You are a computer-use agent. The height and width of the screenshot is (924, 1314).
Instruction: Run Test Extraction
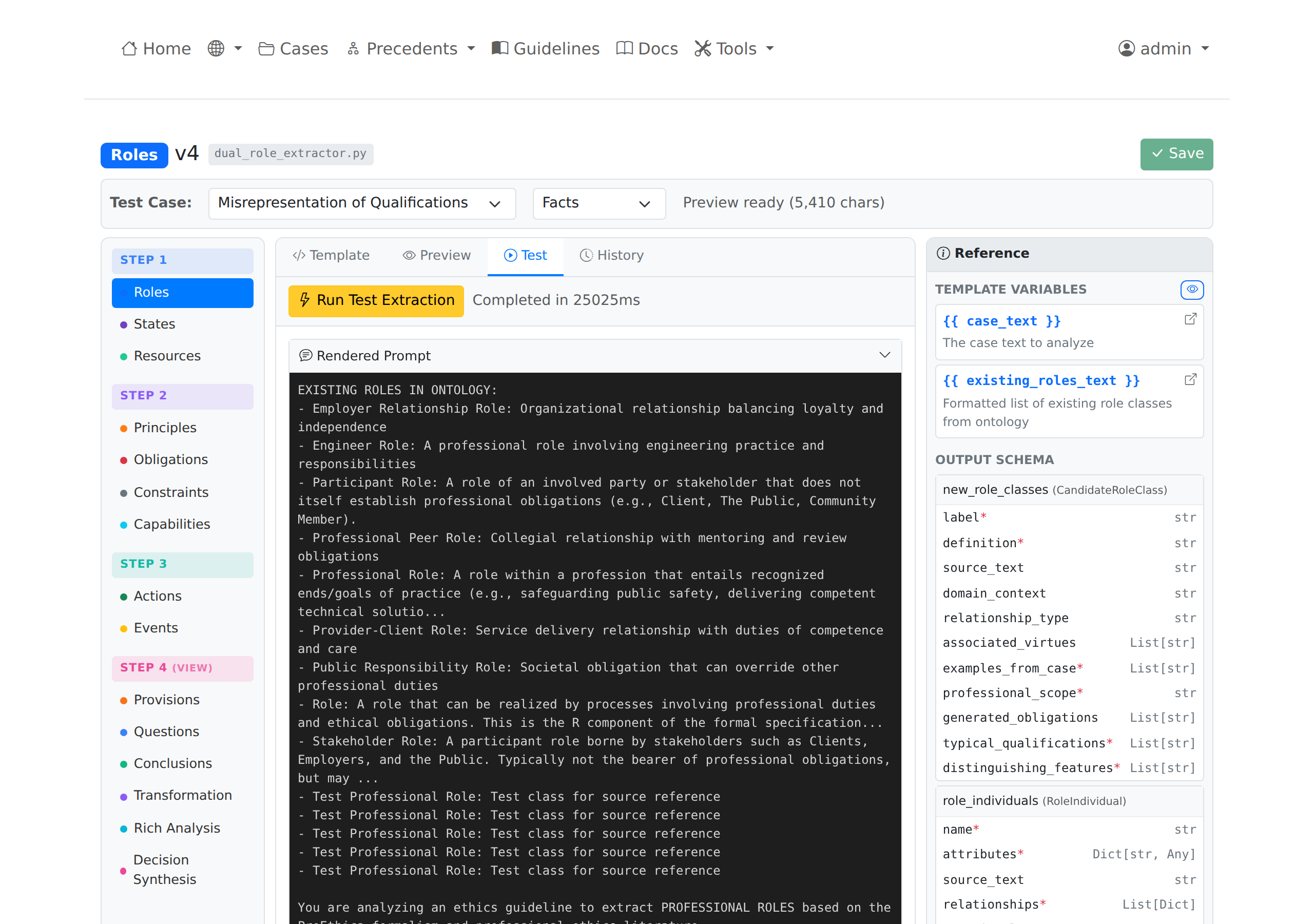point(376,301)
